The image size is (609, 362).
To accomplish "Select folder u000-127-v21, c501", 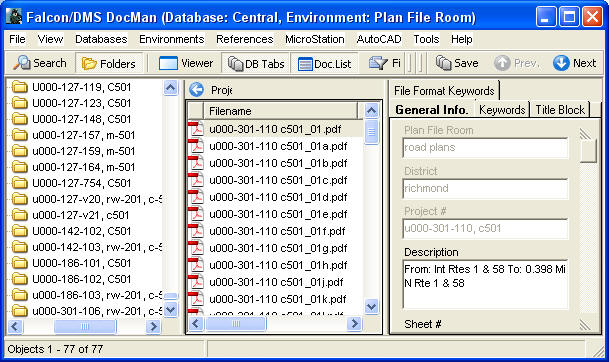I will pyautogui.click(x=80, y=215).
